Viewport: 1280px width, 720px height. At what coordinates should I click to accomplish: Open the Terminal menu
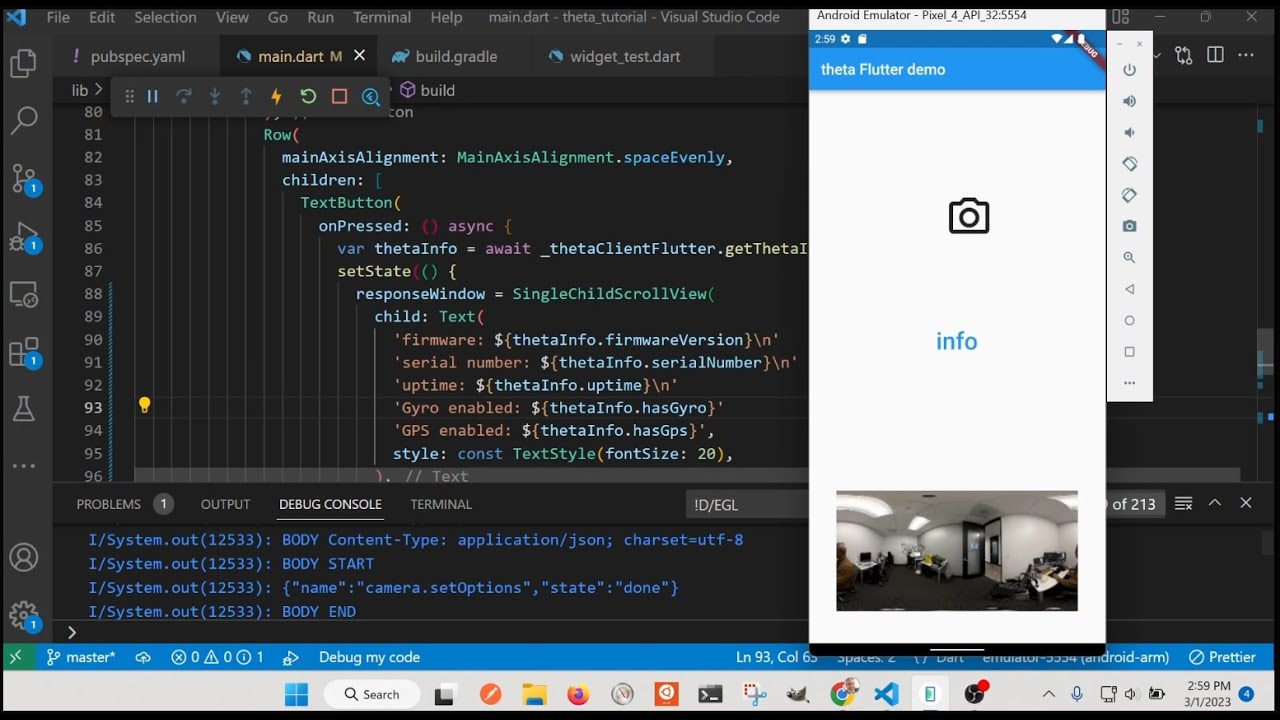pos(381,17)
